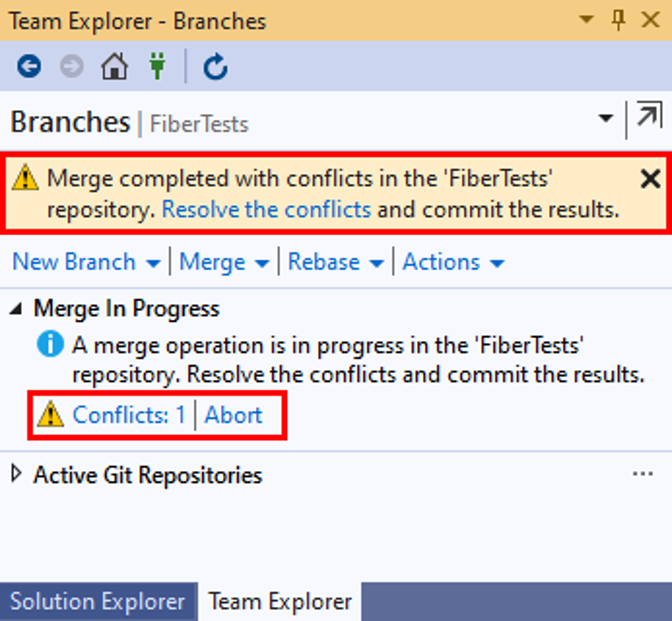Click the Forward navigation arrow icon
The height and width of the screenshot is (621, 672).
click(x=72, y=67)
